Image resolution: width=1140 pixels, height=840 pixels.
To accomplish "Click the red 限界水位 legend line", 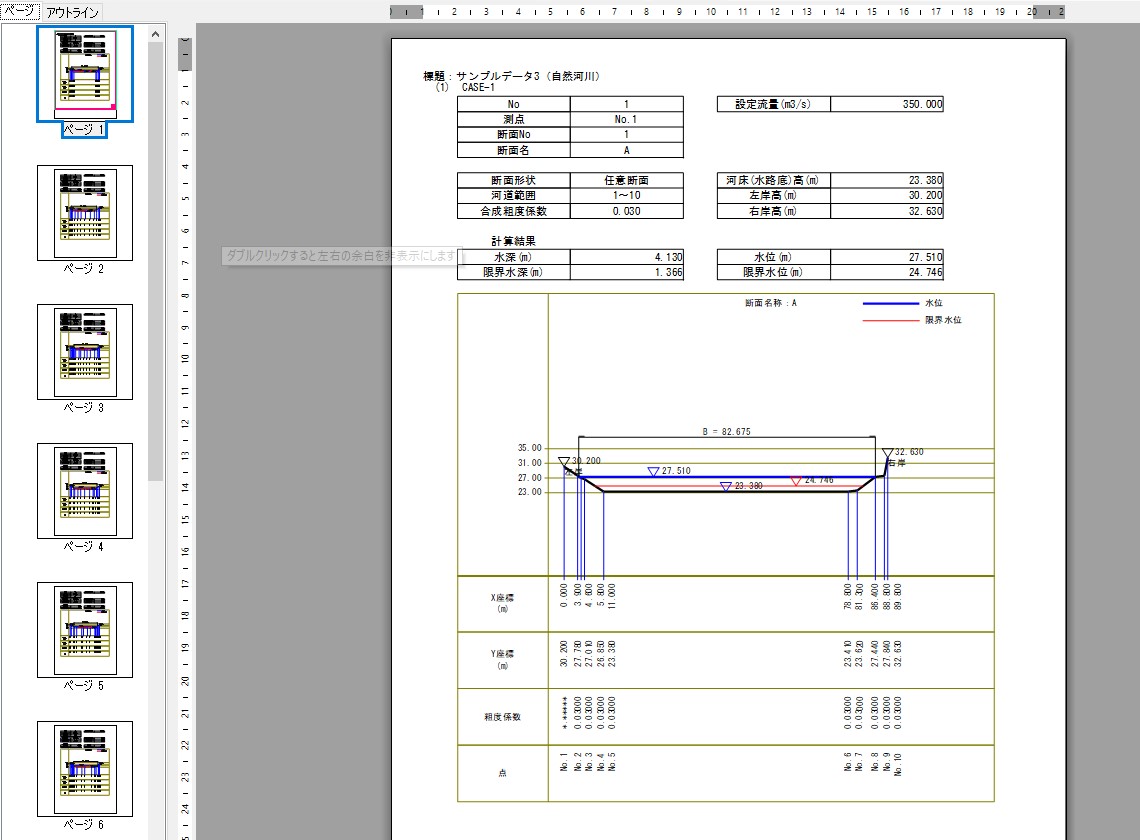I will tap(890, 320).
